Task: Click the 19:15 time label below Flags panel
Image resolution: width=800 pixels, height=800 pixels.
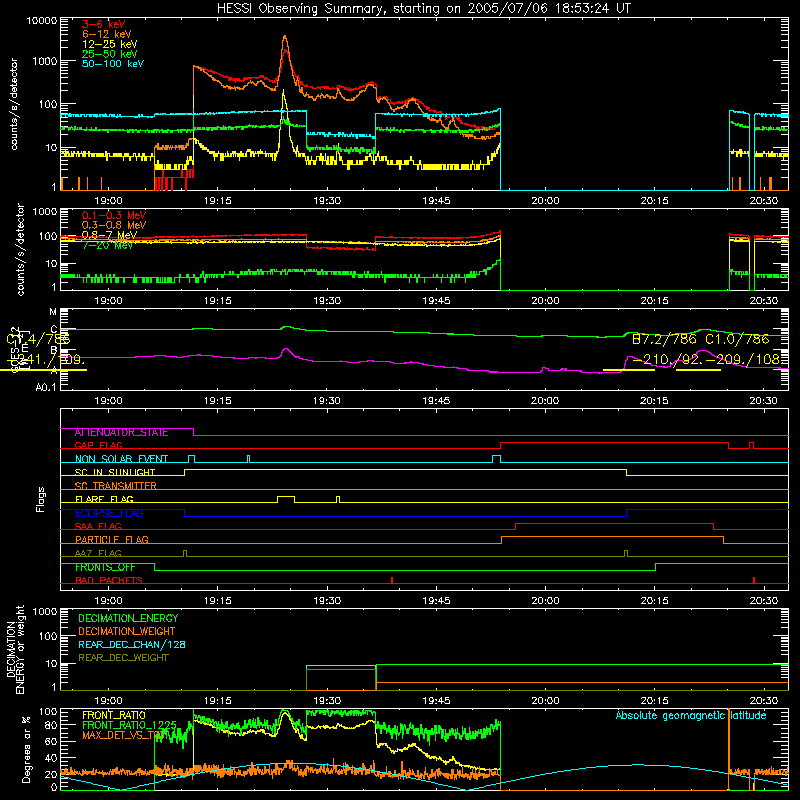Action: tap(217, 601)
